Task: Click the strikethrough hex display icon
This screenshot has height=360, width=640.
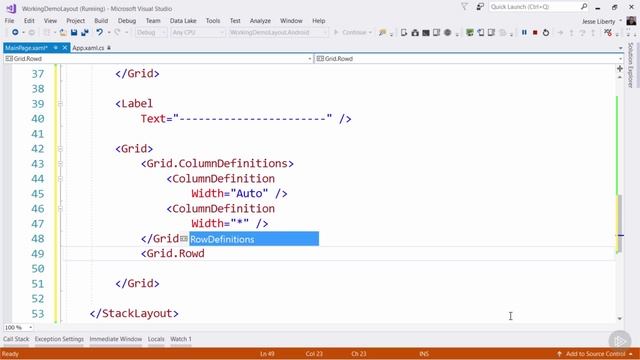Action: point(608,32)
